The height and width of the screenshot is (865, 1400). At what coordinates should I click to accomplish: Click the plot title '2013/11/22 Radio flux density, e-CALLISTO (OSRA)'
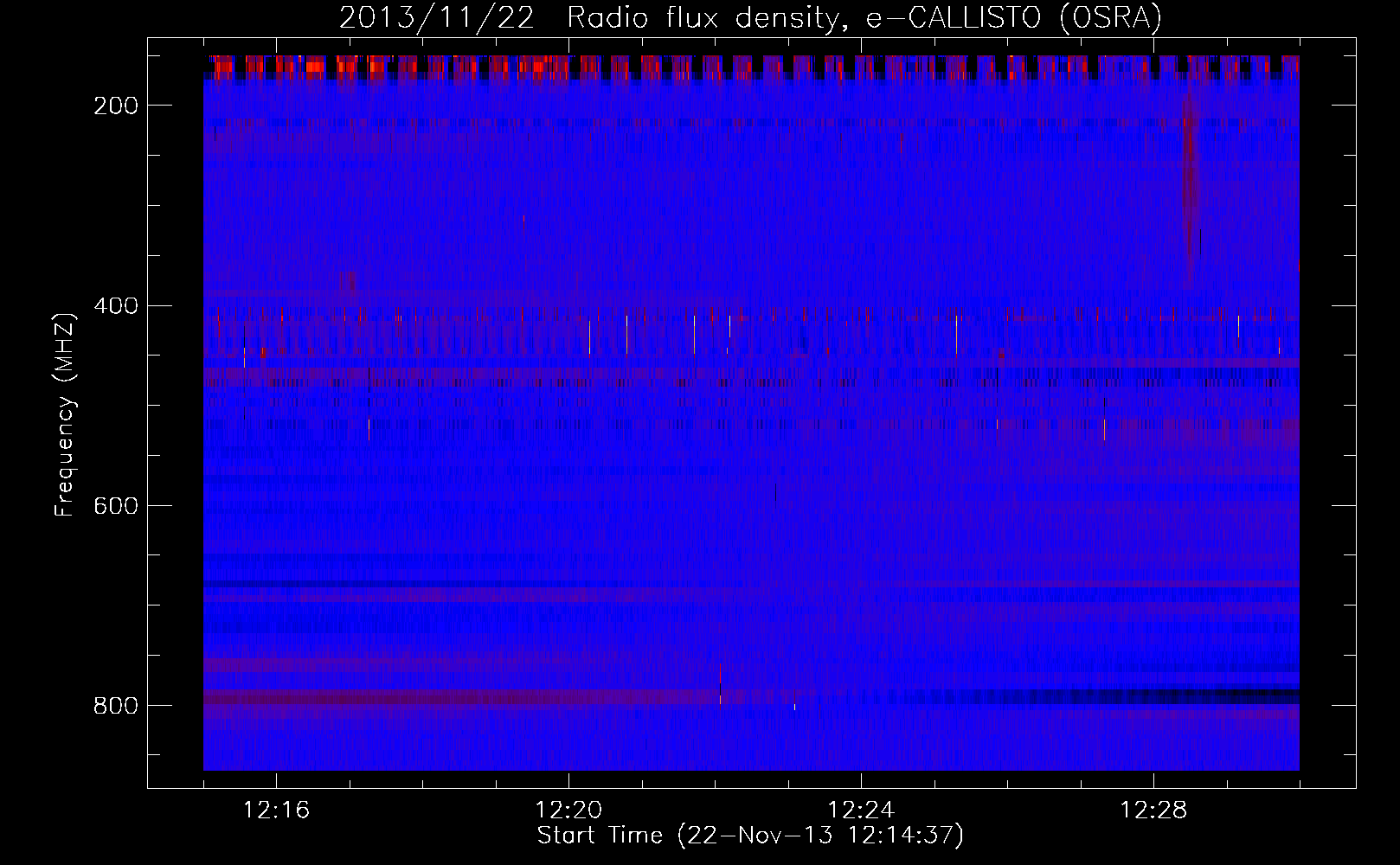click(750, 17)
